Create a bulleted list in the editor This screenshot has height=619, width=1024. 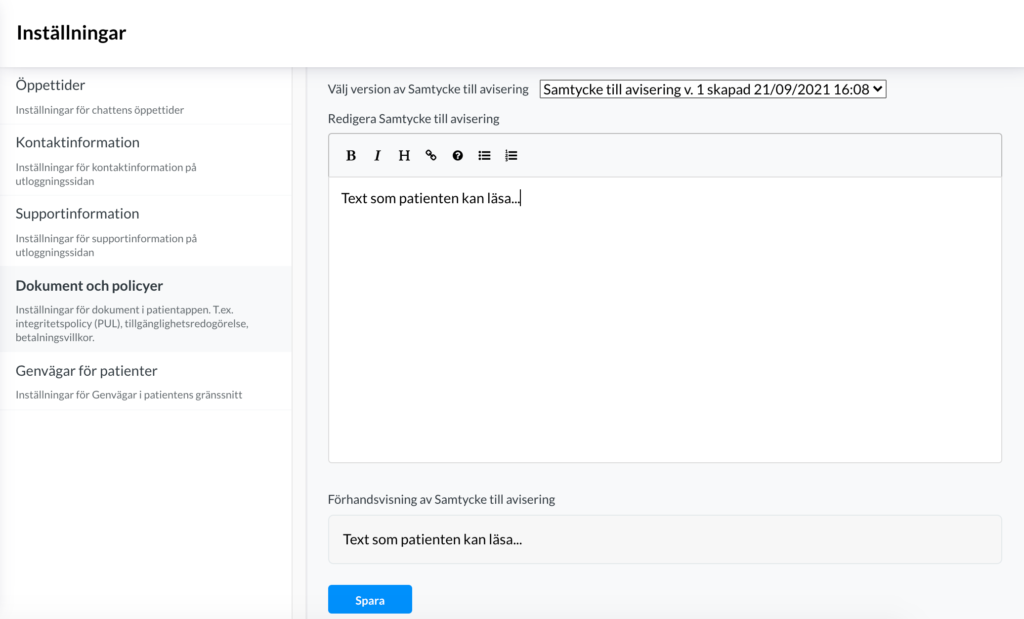484,155
